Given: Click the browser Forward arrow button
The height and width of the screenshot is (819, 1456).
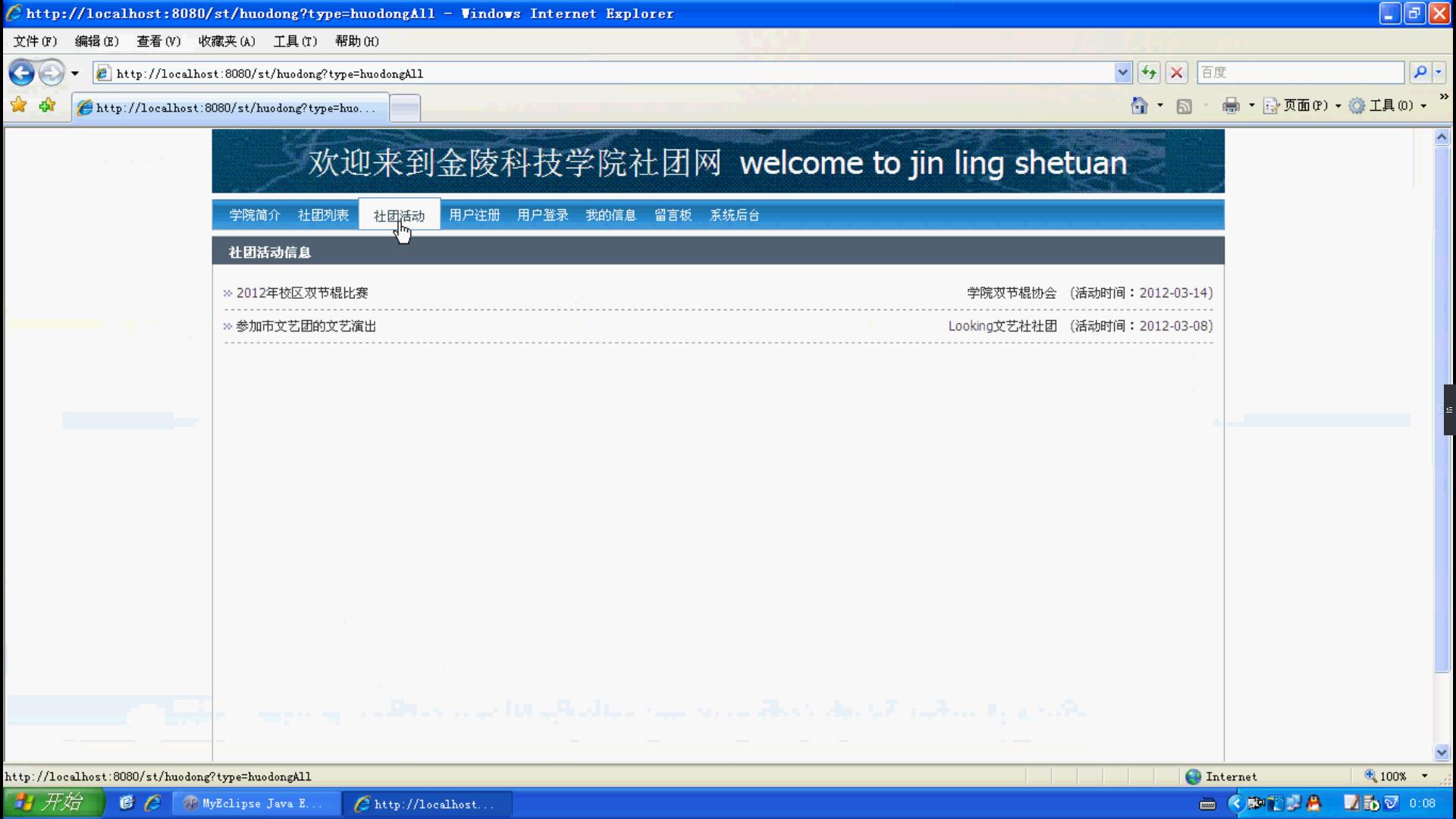Looking at the screenshot, I should (x=52, y=73).
